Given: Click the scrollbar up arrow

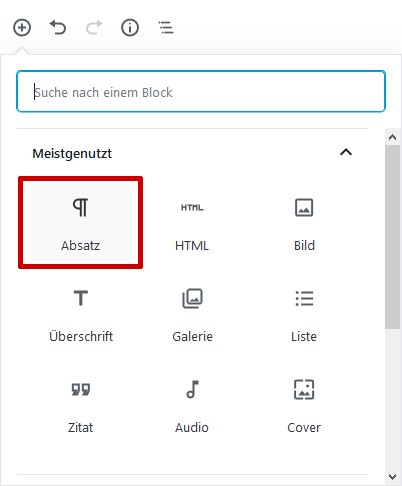Looking at the screenshot, I should pyautogui.click(x=393, y=137).
